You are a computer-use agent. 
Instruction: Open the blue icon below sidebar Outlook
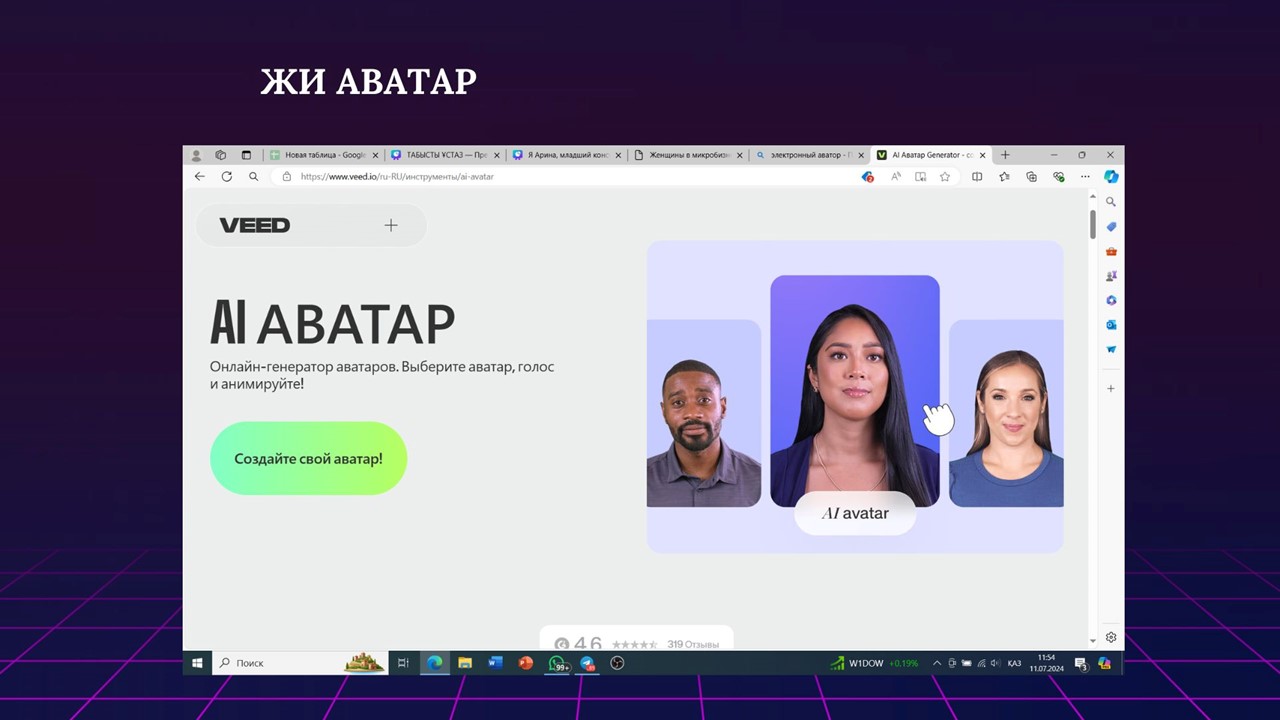[x=1111, y=349]
